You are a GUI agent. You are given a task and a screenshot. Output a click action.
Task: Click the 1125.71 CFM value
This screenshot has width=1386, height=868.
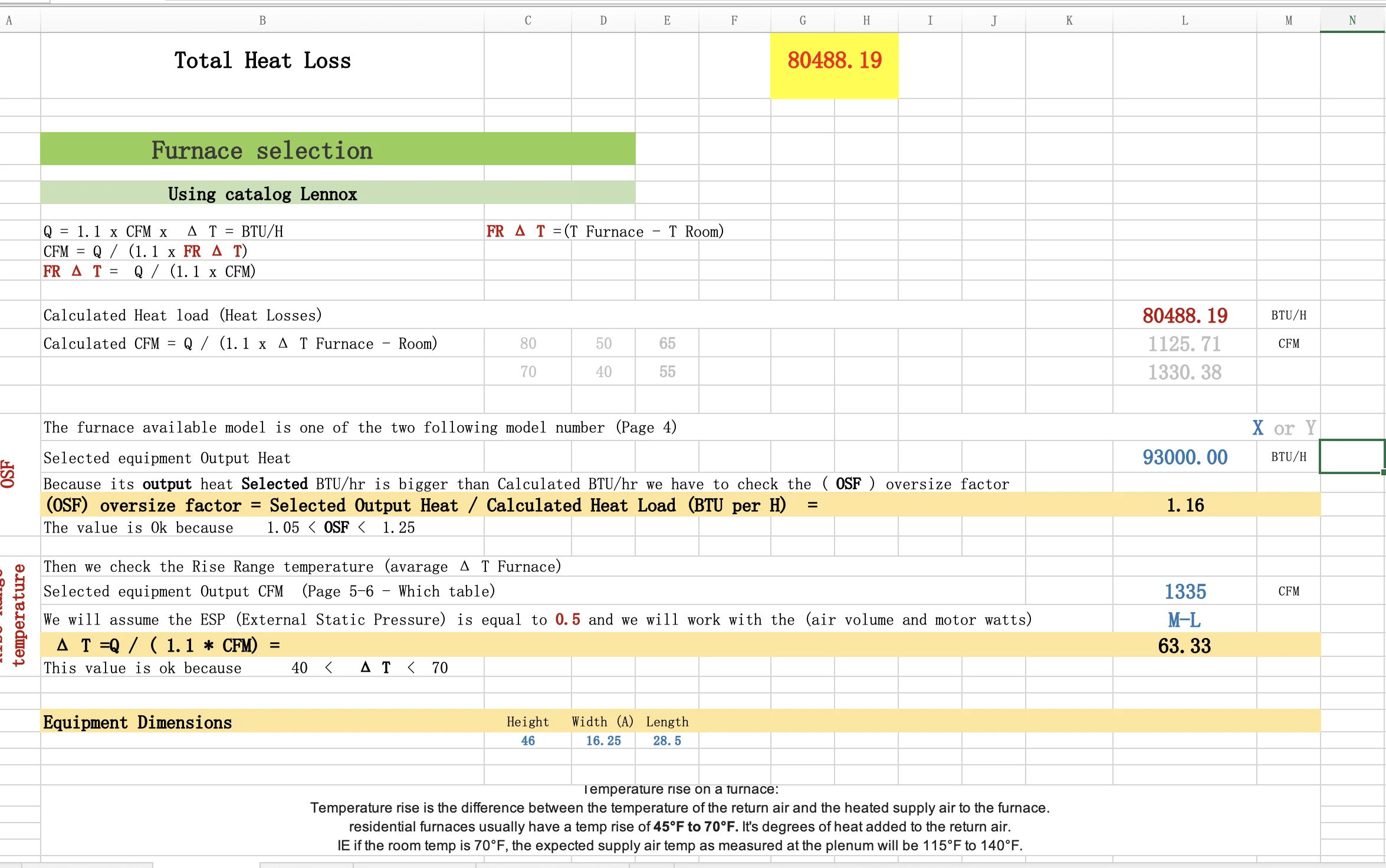1185,344
